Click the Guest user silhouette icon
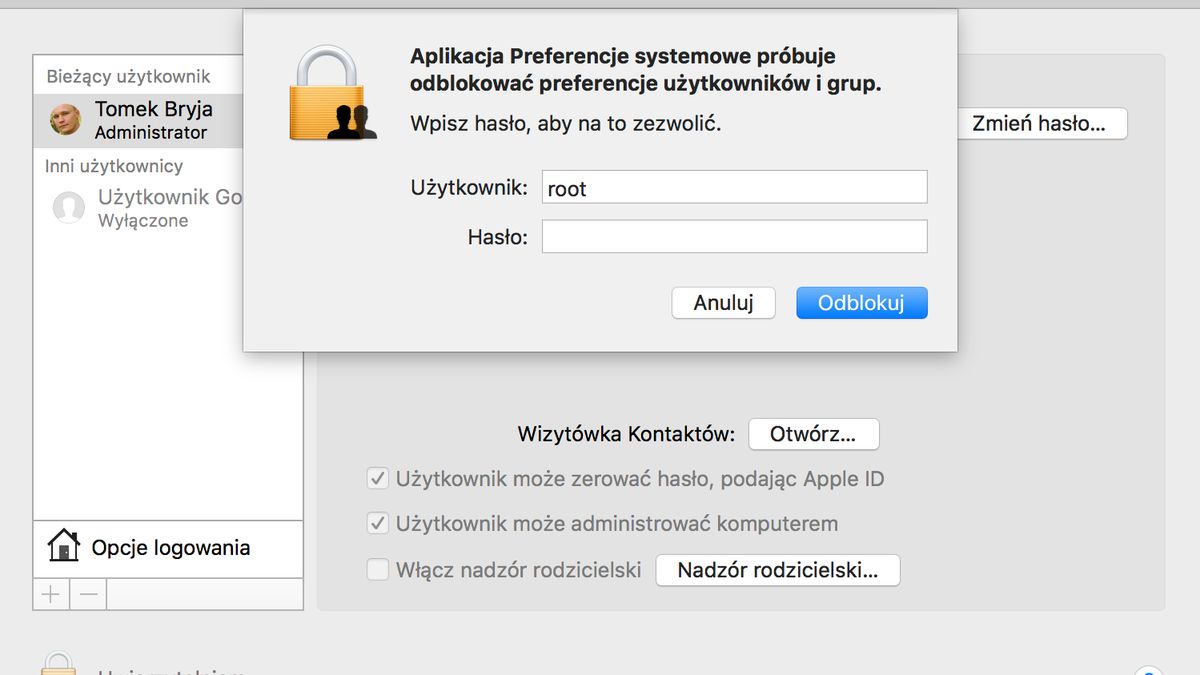The image size is (1200, 675). click(68, 208)
